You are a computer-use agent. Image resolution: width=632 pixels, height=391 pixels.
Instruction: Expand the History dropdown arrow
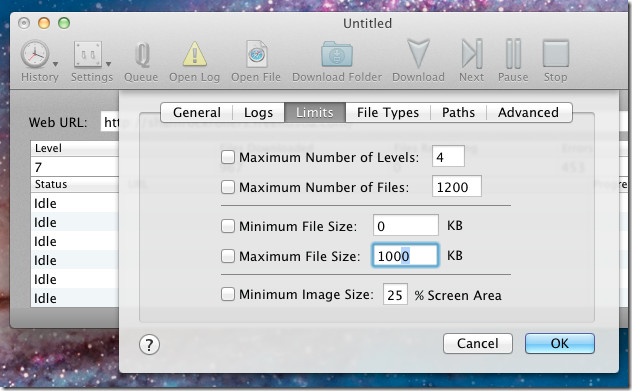[56, 64]
